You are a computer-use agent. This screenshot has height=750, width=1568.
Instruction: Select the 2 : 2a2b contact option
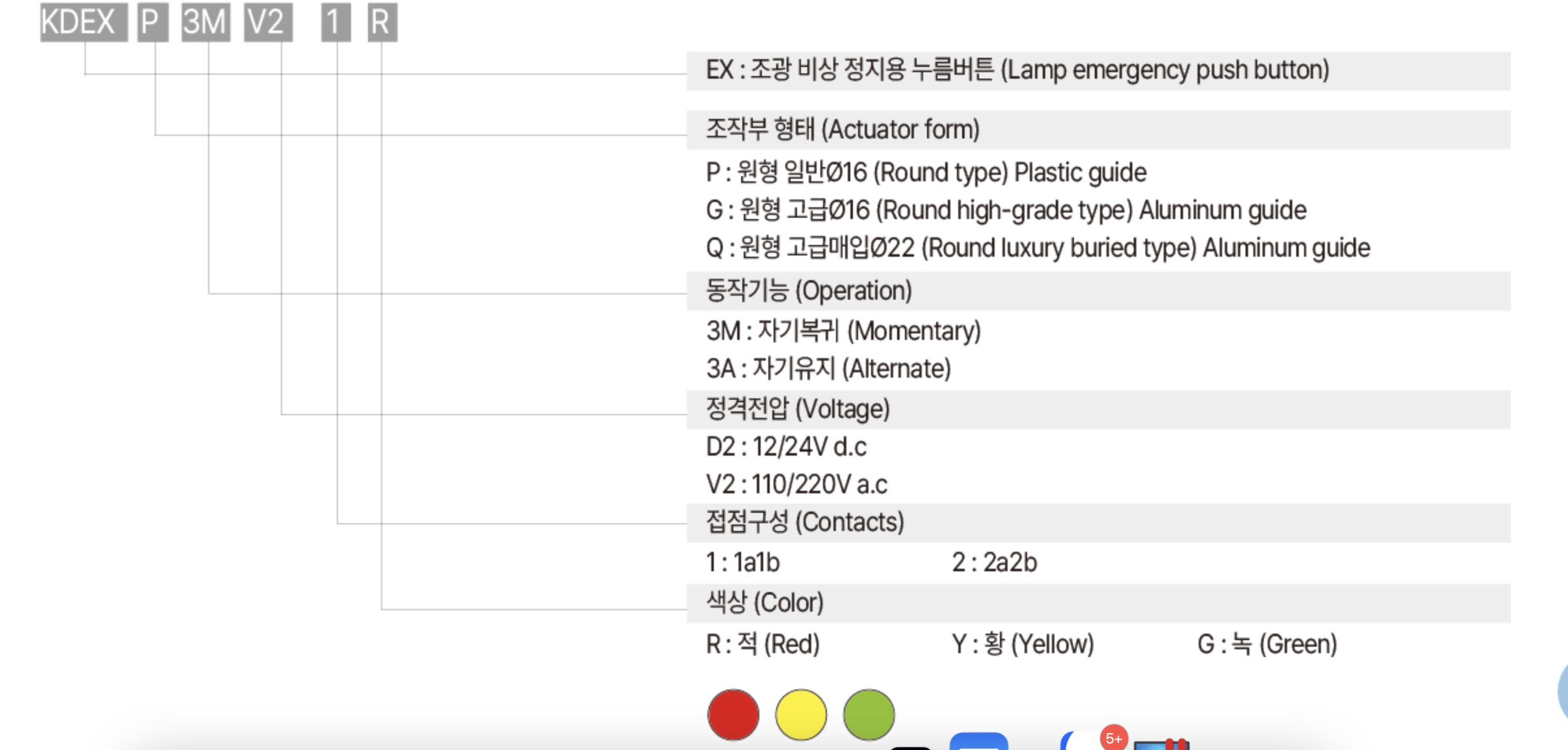(x=995, y=563)
